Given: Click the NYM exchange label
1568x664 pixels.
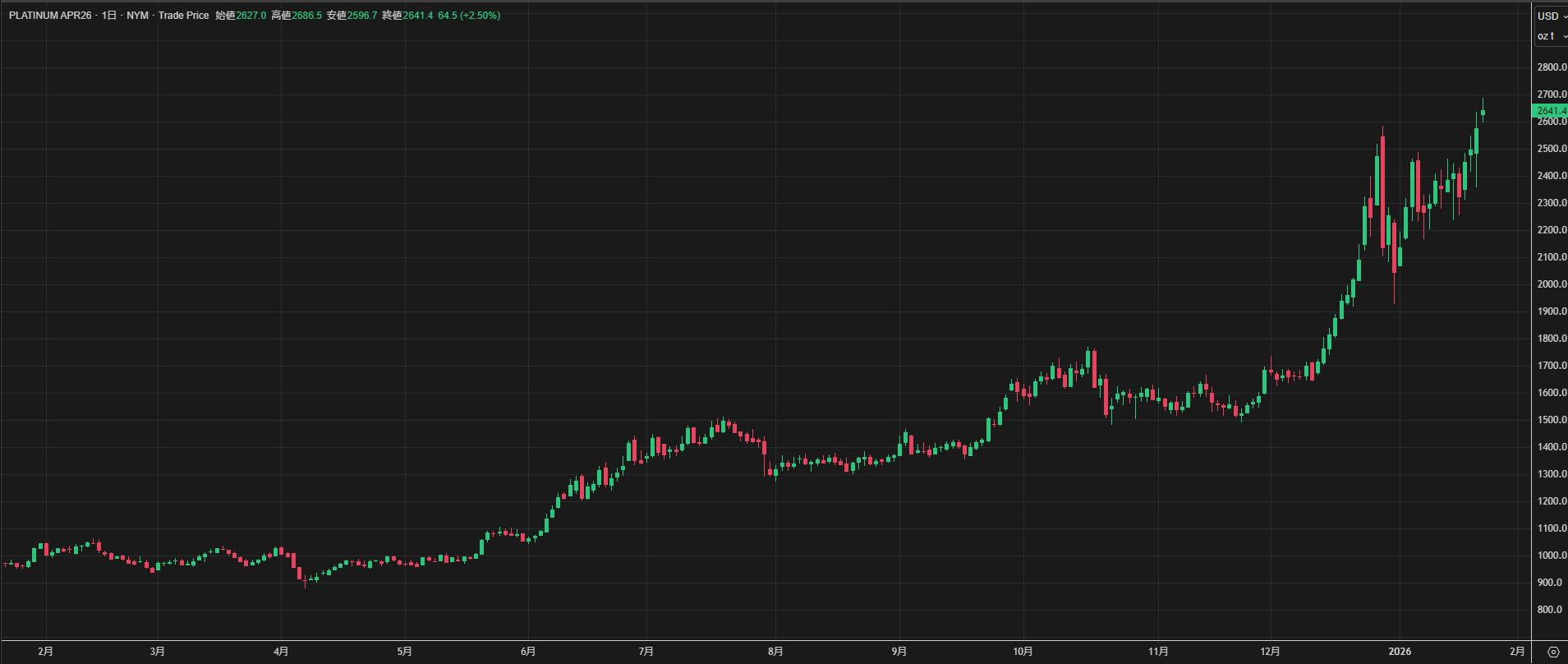Looking at the screenshot, I should click(138, 16).
